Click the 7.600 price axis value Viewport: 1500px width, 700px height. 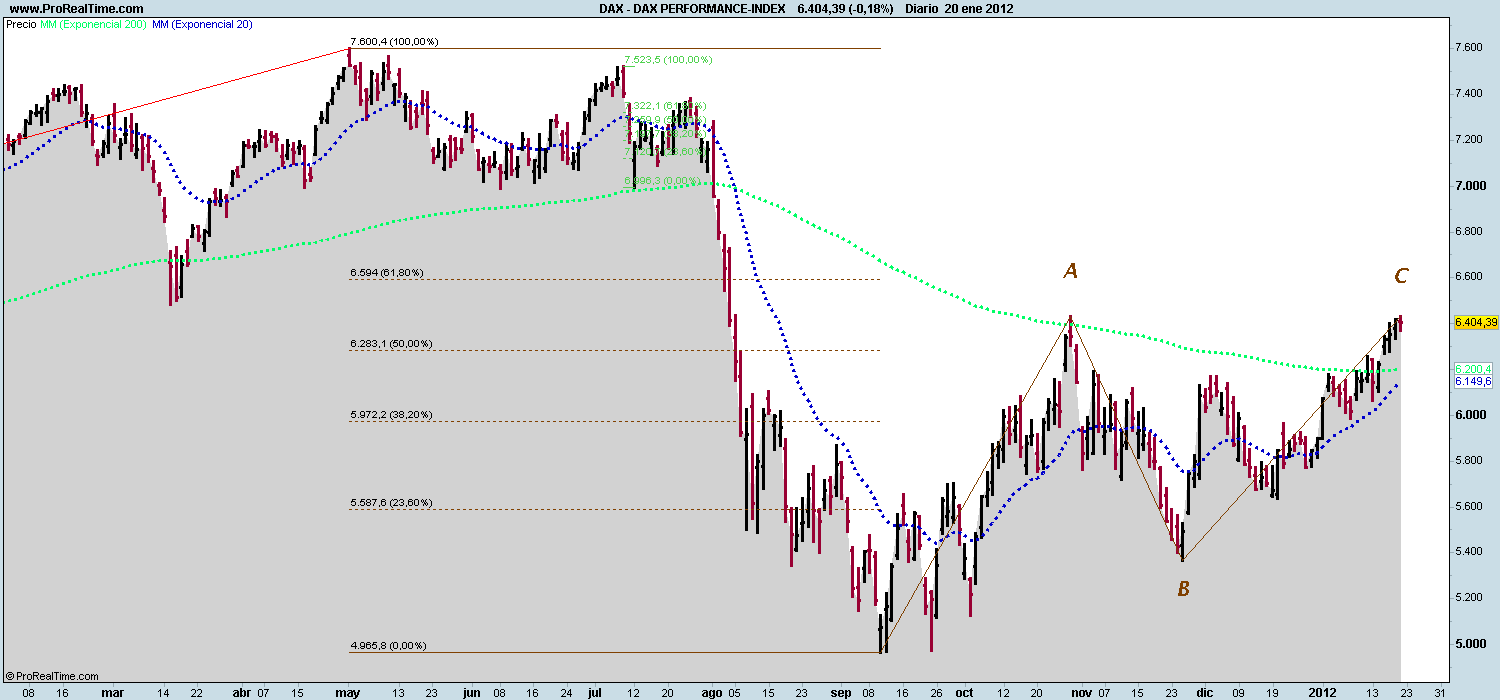point(1468,47)
